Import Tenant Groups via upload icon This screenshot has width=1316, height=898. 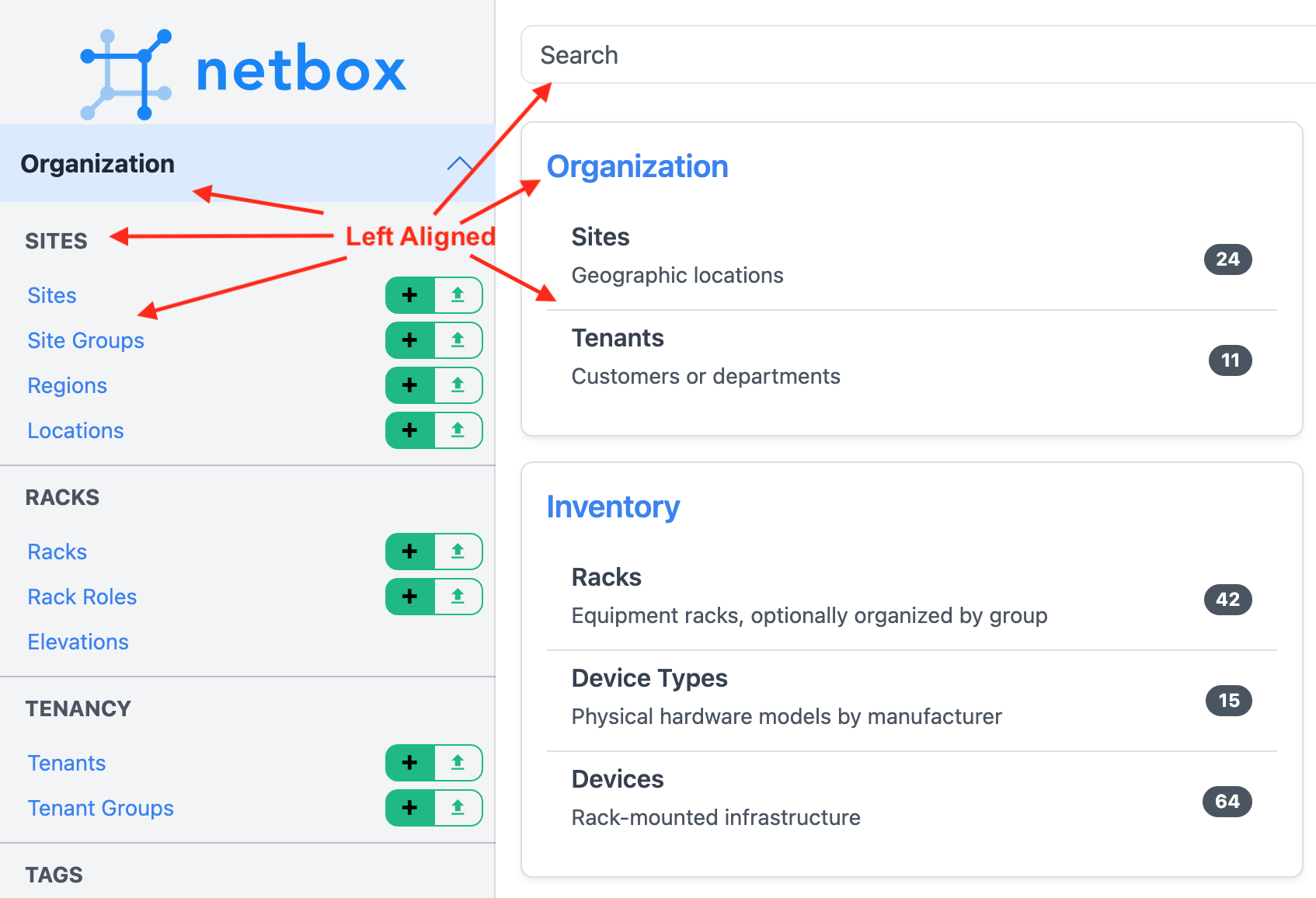point(458,808)
